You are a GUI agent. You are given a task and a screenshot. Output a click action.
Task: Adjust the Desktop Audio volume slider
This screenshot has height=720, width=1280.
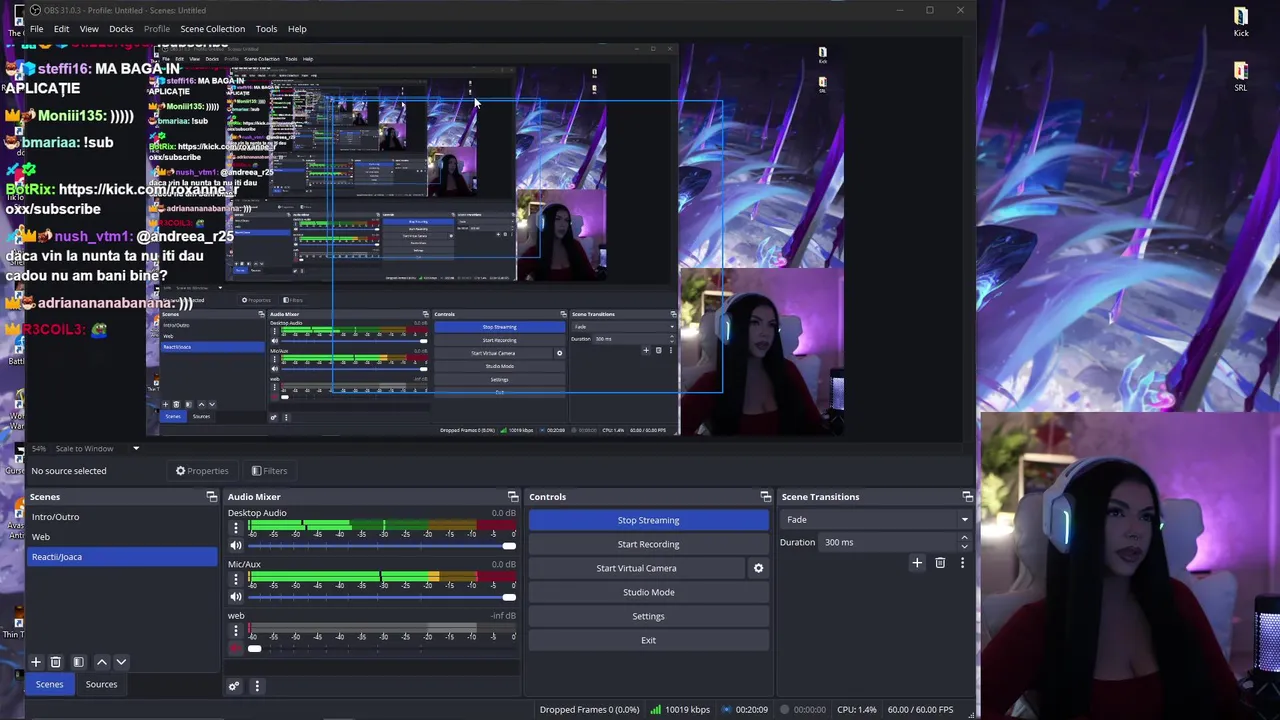click(x=382, y=546)
